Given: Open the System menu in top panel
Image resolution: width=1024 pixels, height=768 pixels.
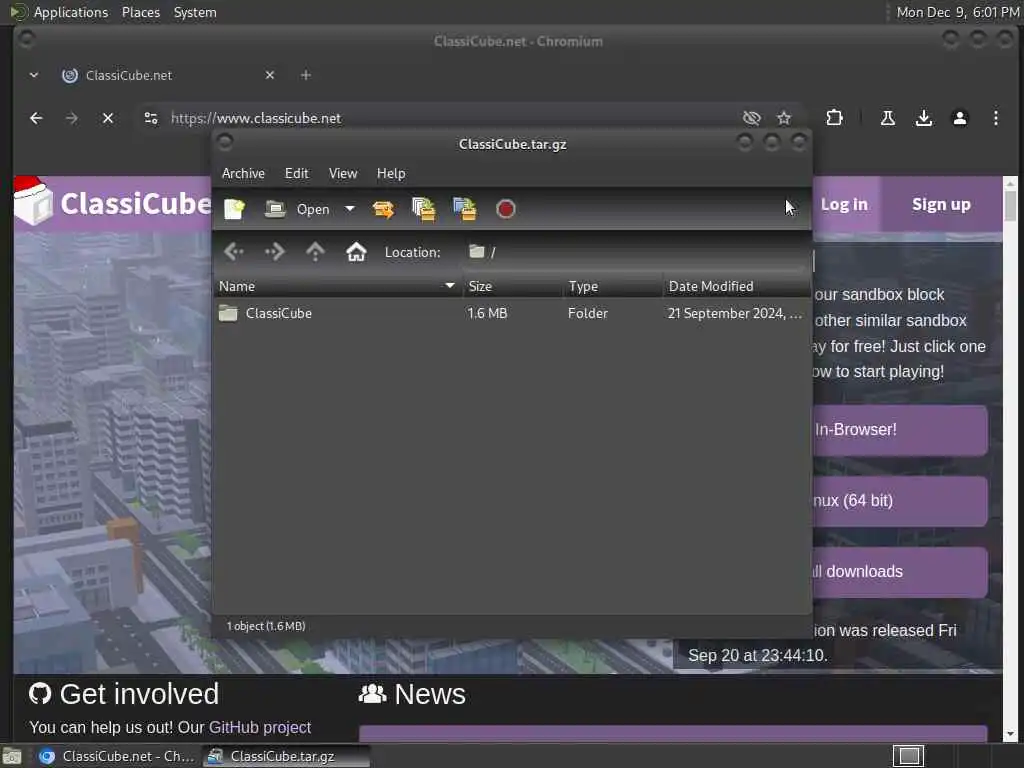Looking at the screenshot, I should (x=195, y=12).
